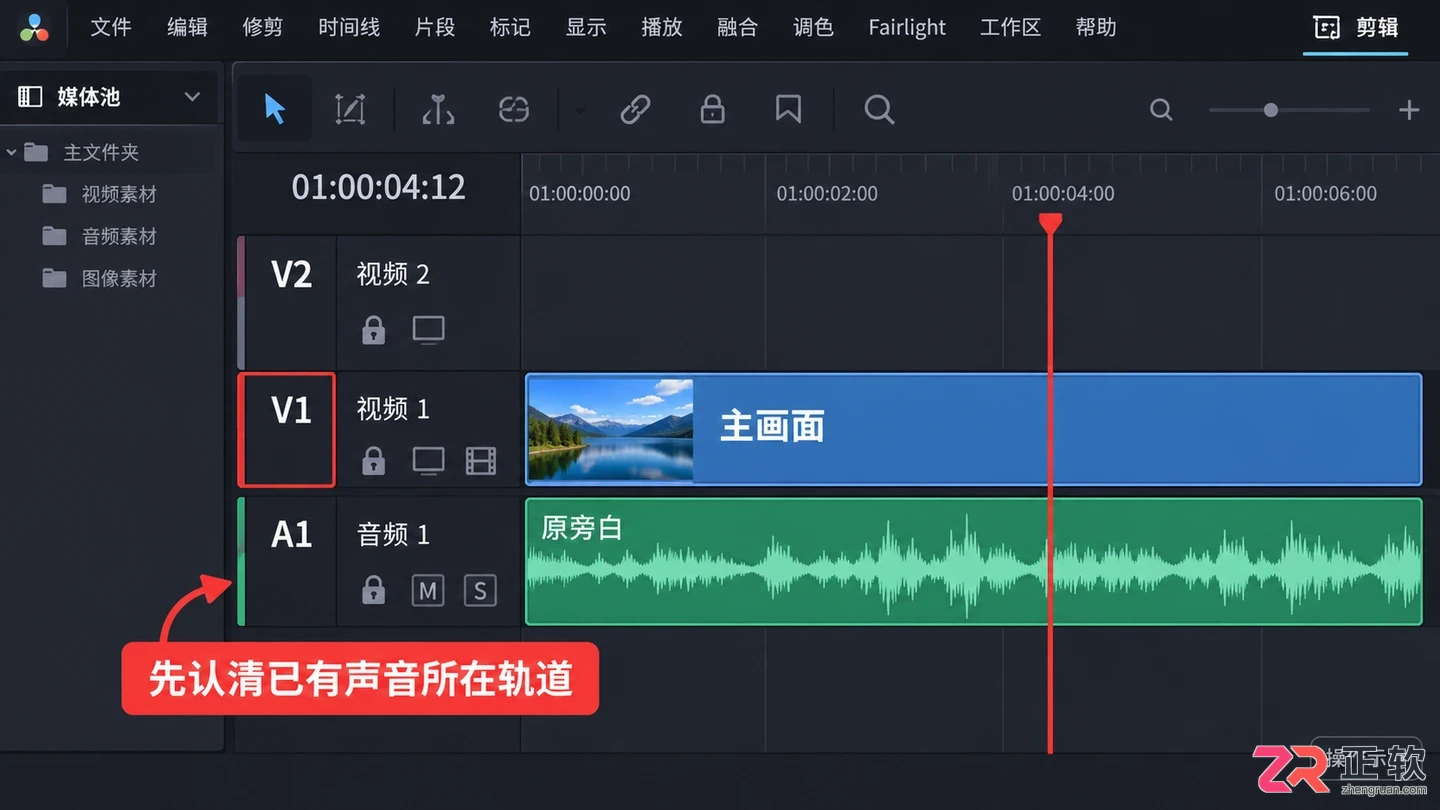Toggle 视频 2 track monitor icon
Image resolution: width=1440 pixels, height=810 pixels.
pos(428,330)
